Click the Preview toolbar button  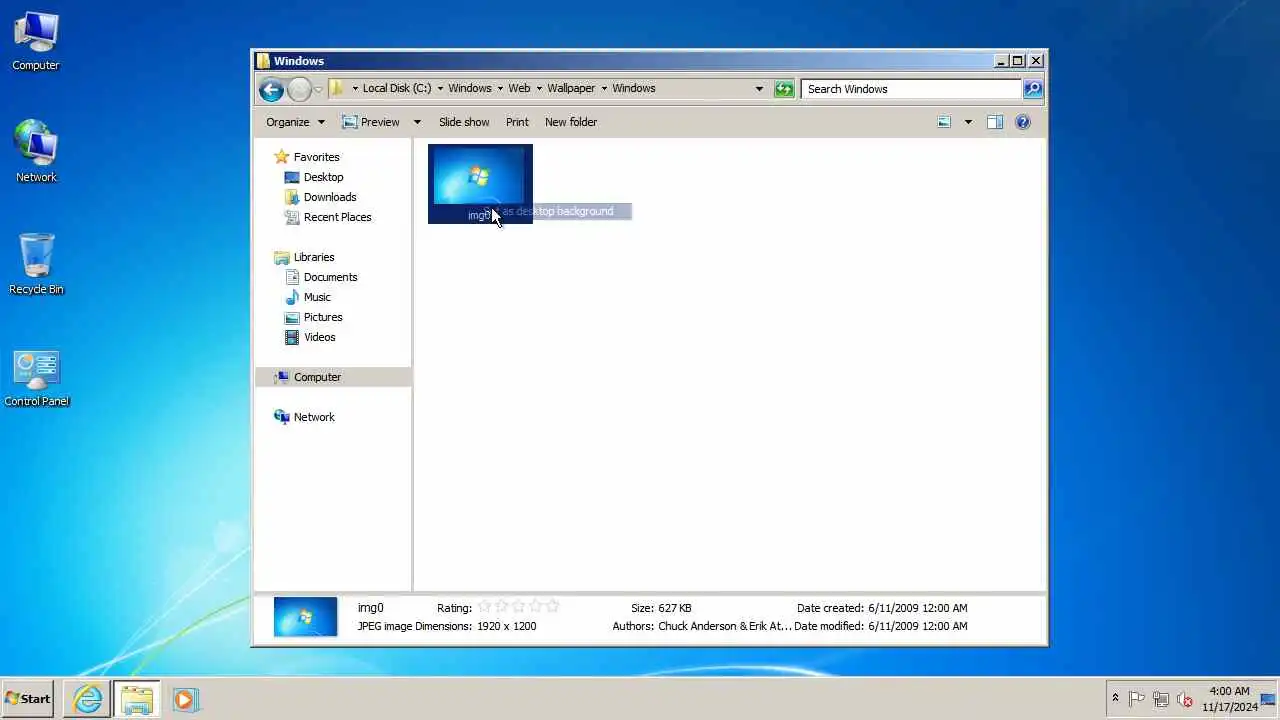371,122
